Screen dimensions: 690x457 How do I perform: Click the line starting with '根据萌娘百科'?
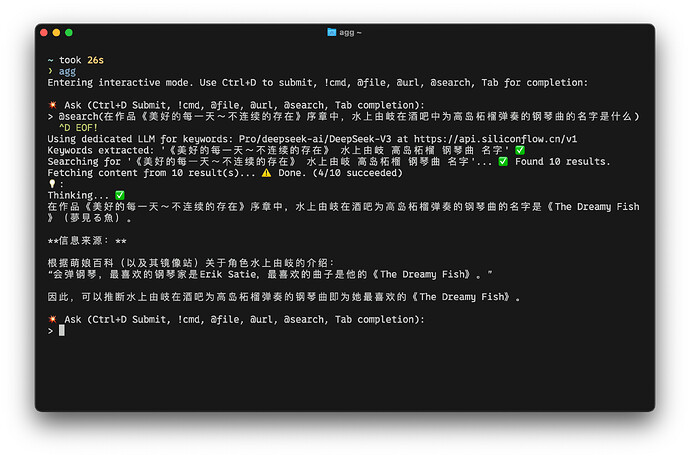191,263
